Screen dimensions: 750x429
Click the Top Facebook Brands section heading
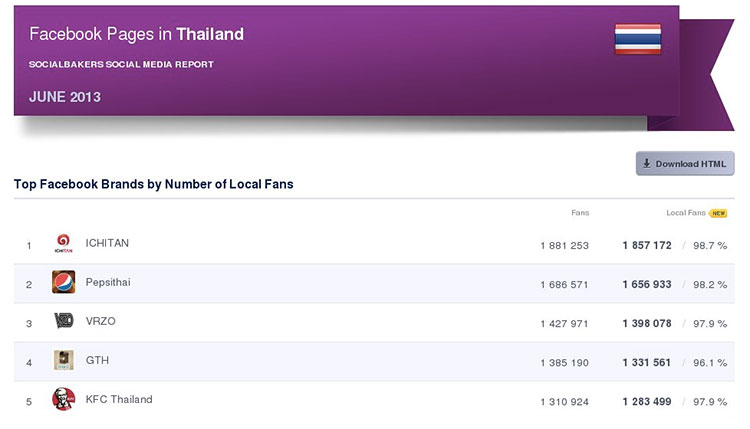click(154, 184)
